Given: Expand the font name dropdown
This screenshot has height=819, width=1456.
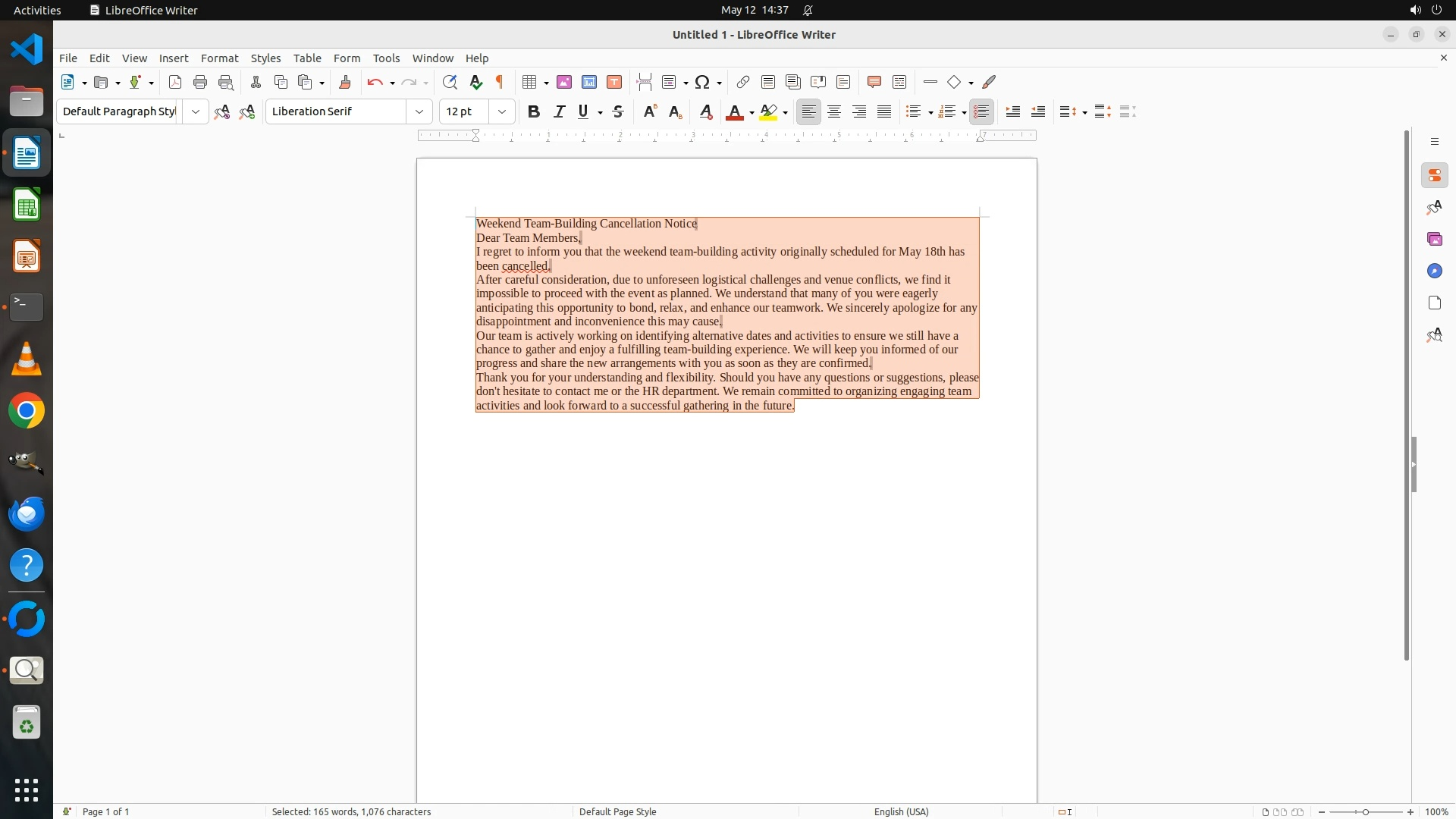Looking at the screenshot, I should 419,111.
